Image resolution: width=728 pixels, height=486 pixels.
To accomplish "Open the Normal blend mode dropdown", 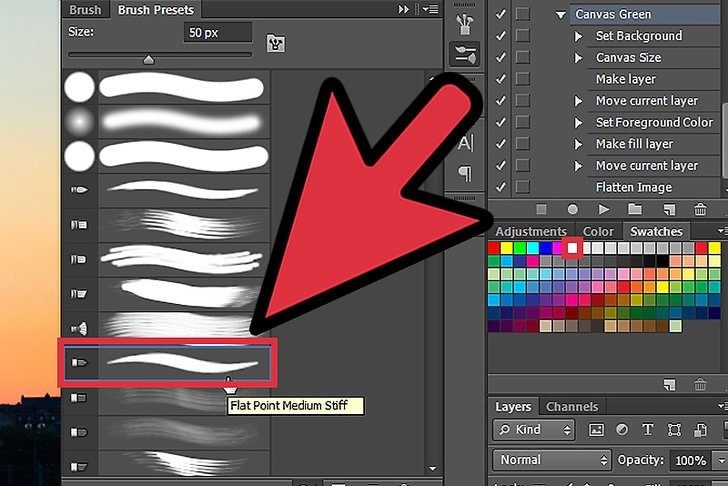I will click(x=551, y=461).
